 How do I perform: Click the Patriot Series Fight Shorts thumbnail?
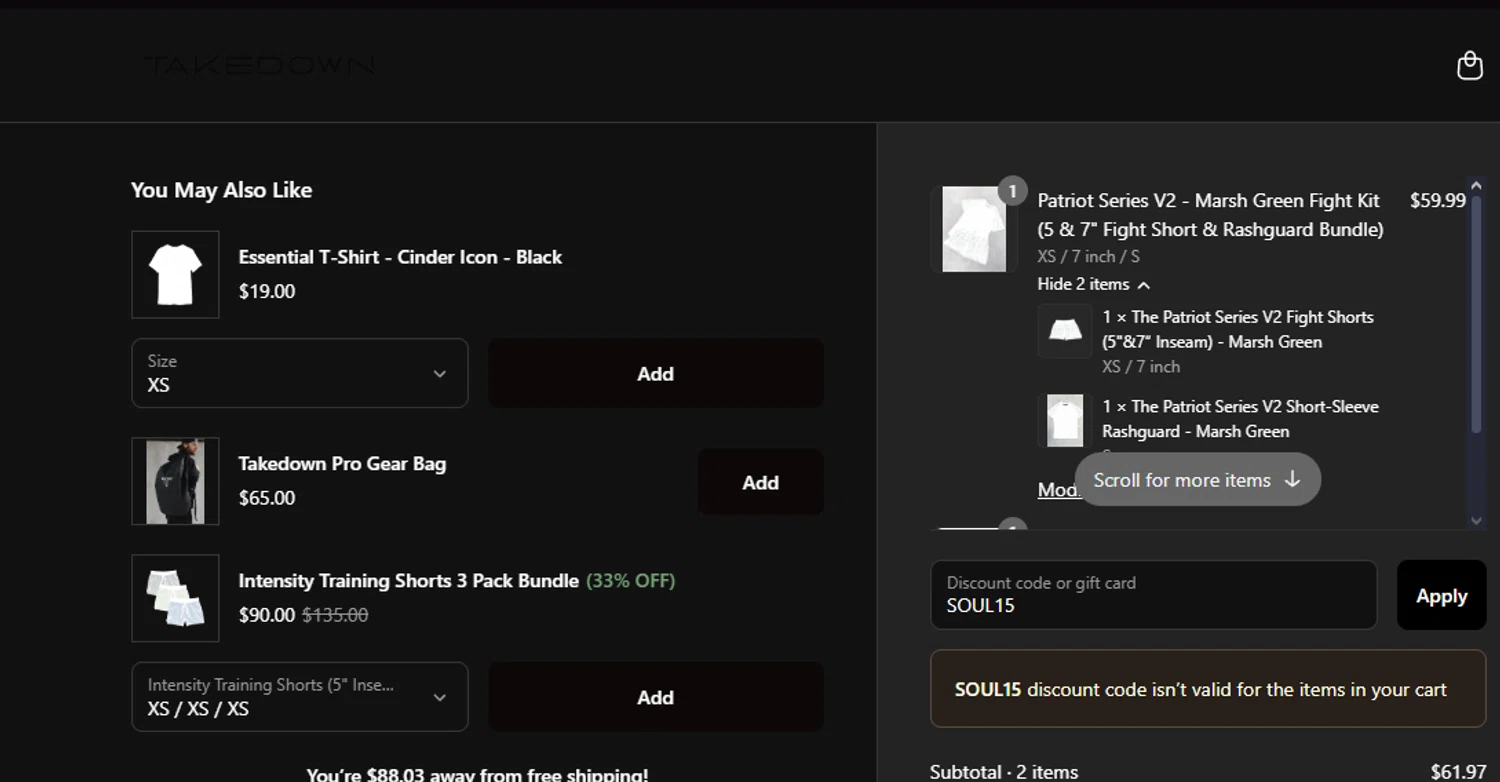point(1064,331)
